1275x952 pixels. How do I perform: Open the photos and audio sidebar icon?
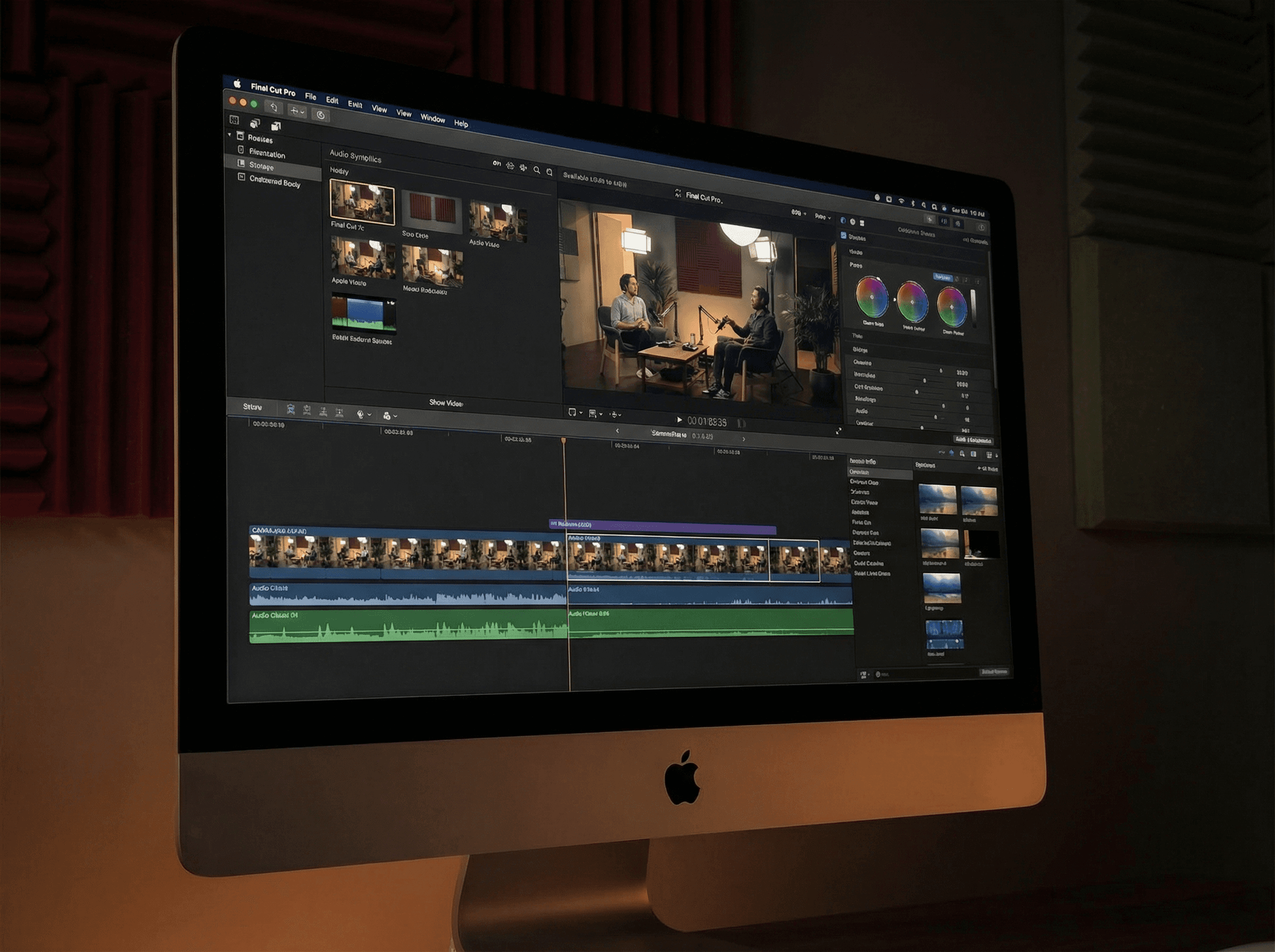pos(255,123)
